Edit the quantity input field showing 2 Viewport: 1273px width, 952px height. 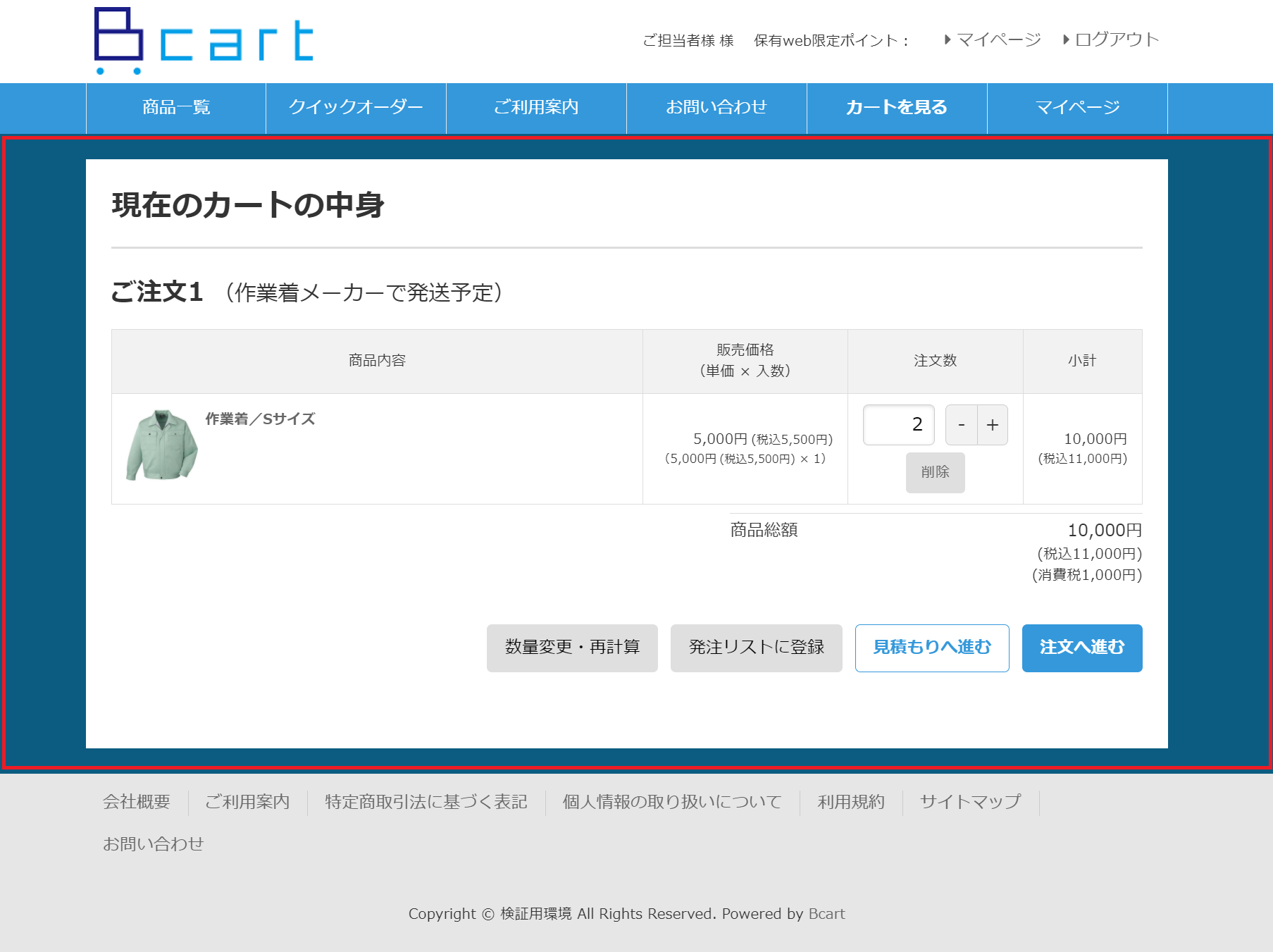pyautogui.click(x=898, y=424)
